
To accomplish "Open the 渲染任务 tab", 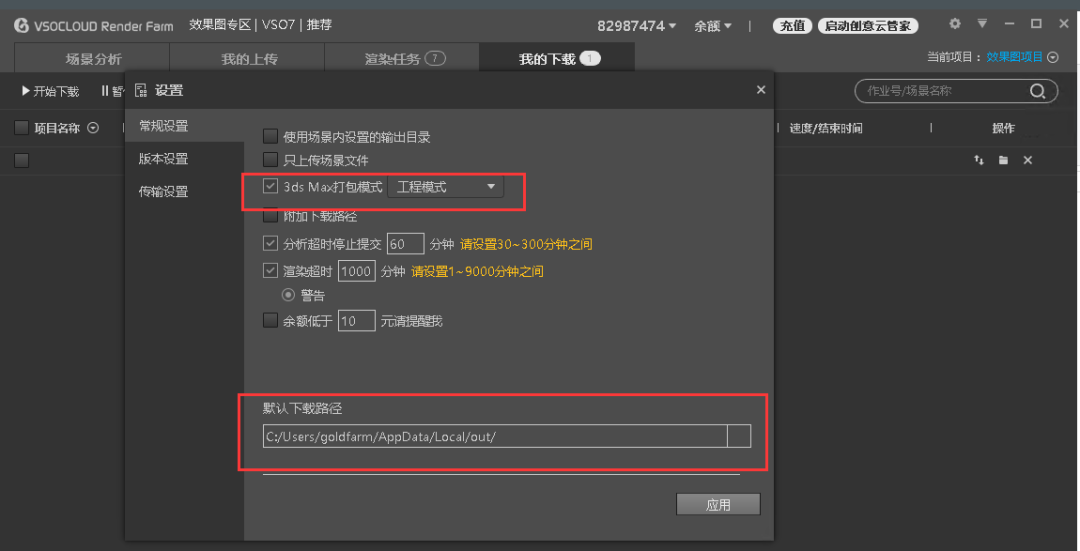I will 402,59.
